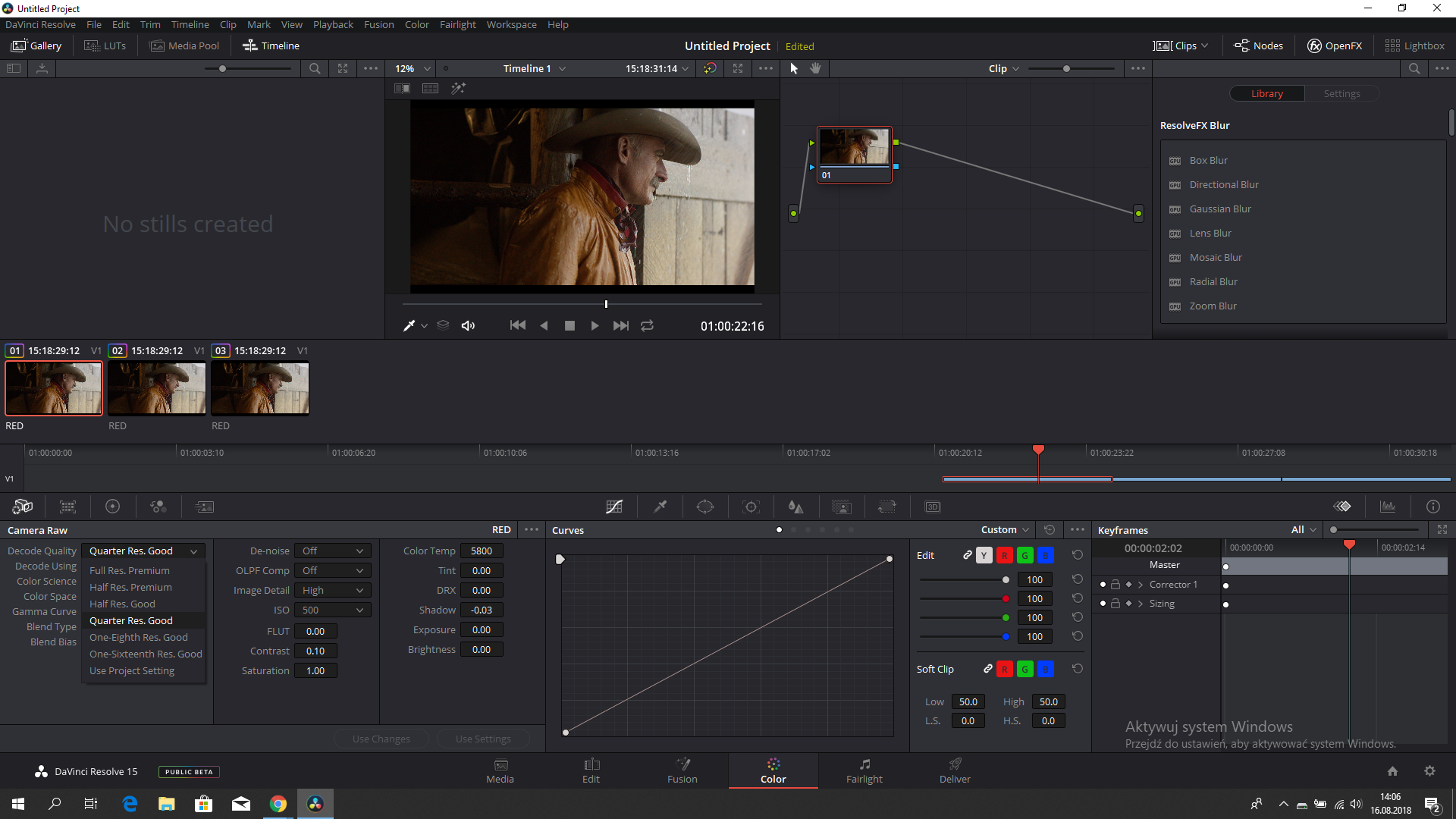Toggle Edit channel ganging link
The image size is (1456, 819).
click(968, 555)
